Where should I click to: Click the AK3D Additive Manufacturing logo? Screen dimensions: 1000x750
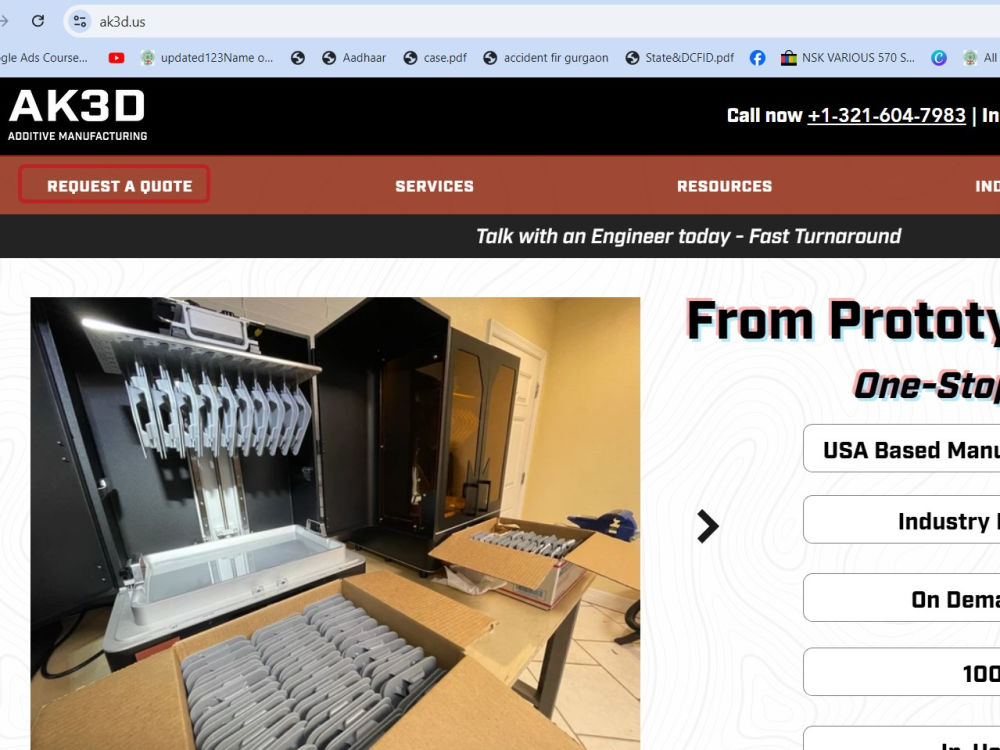click(x=77, y=115)
